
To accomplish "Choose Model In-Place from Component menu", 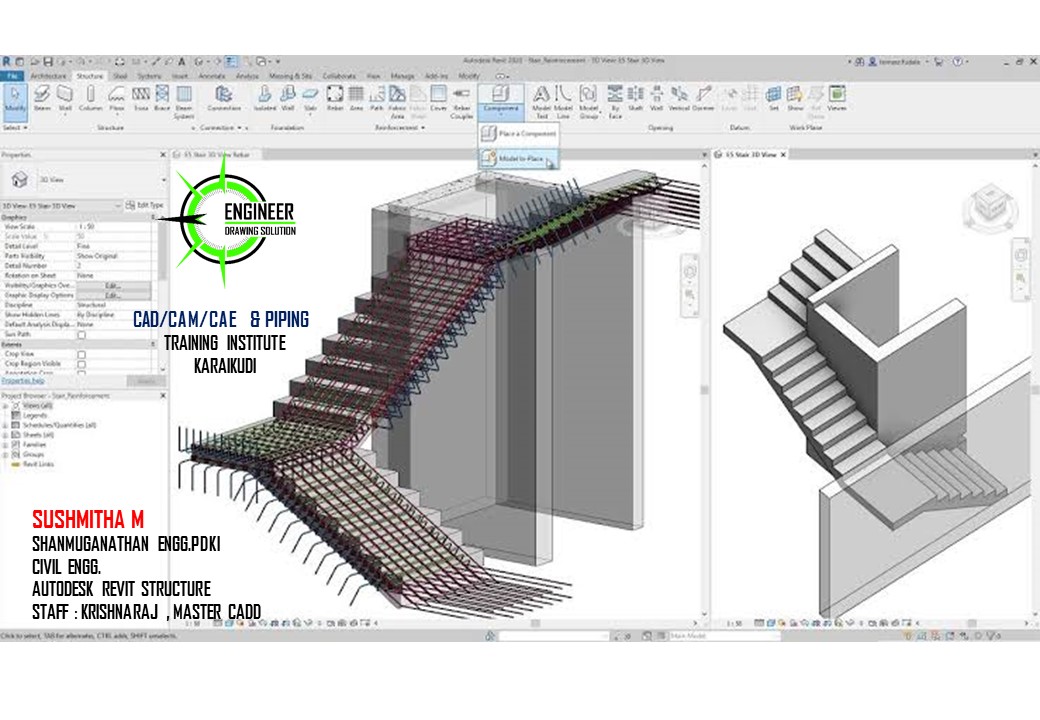I will click(x=520, y=158).
